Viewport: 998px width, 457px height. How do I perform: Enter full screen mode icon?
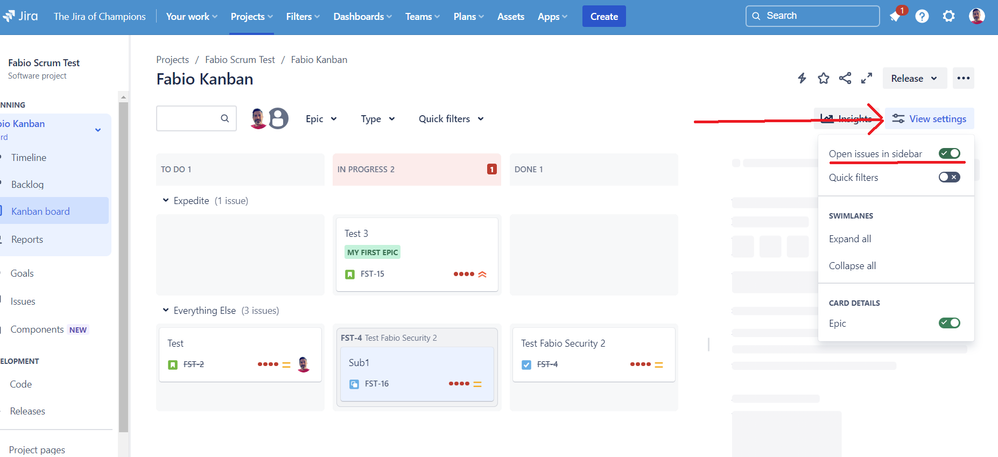(866, 78)
